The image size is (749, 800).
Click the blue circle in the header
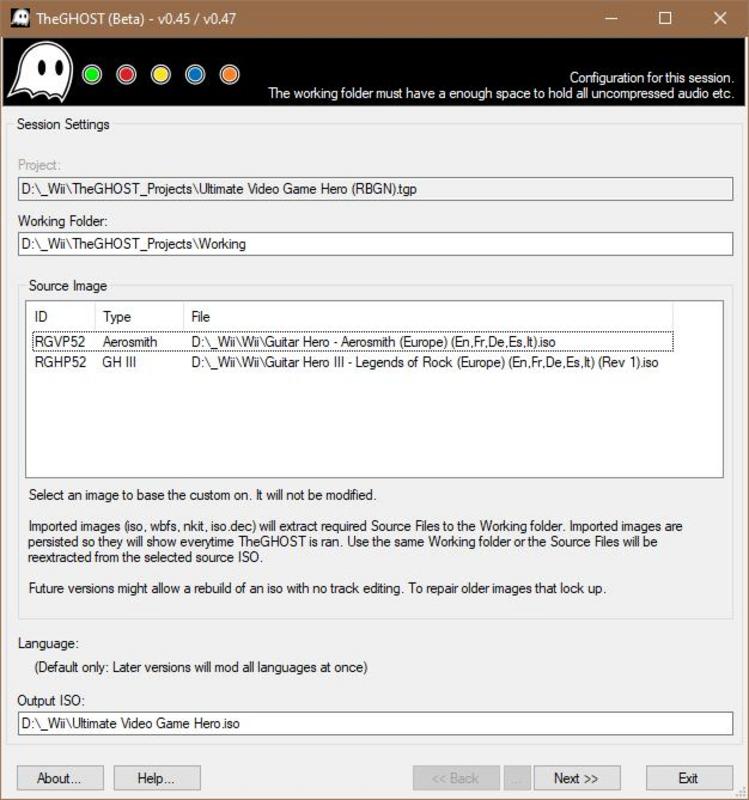pyautogui.click(x=195, y=74)
